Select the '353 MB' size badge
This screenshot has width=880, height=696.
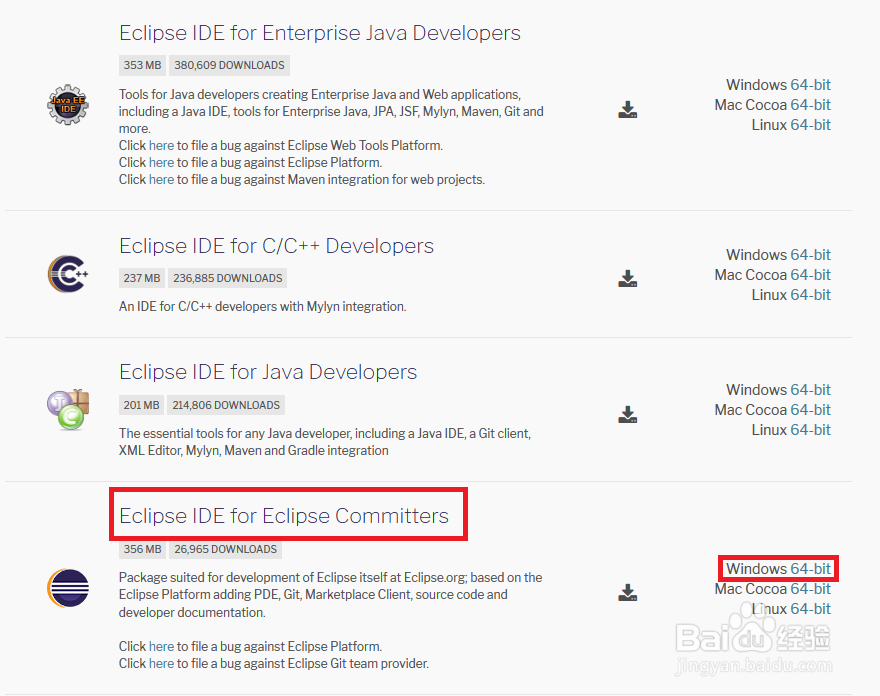point(143,65)
